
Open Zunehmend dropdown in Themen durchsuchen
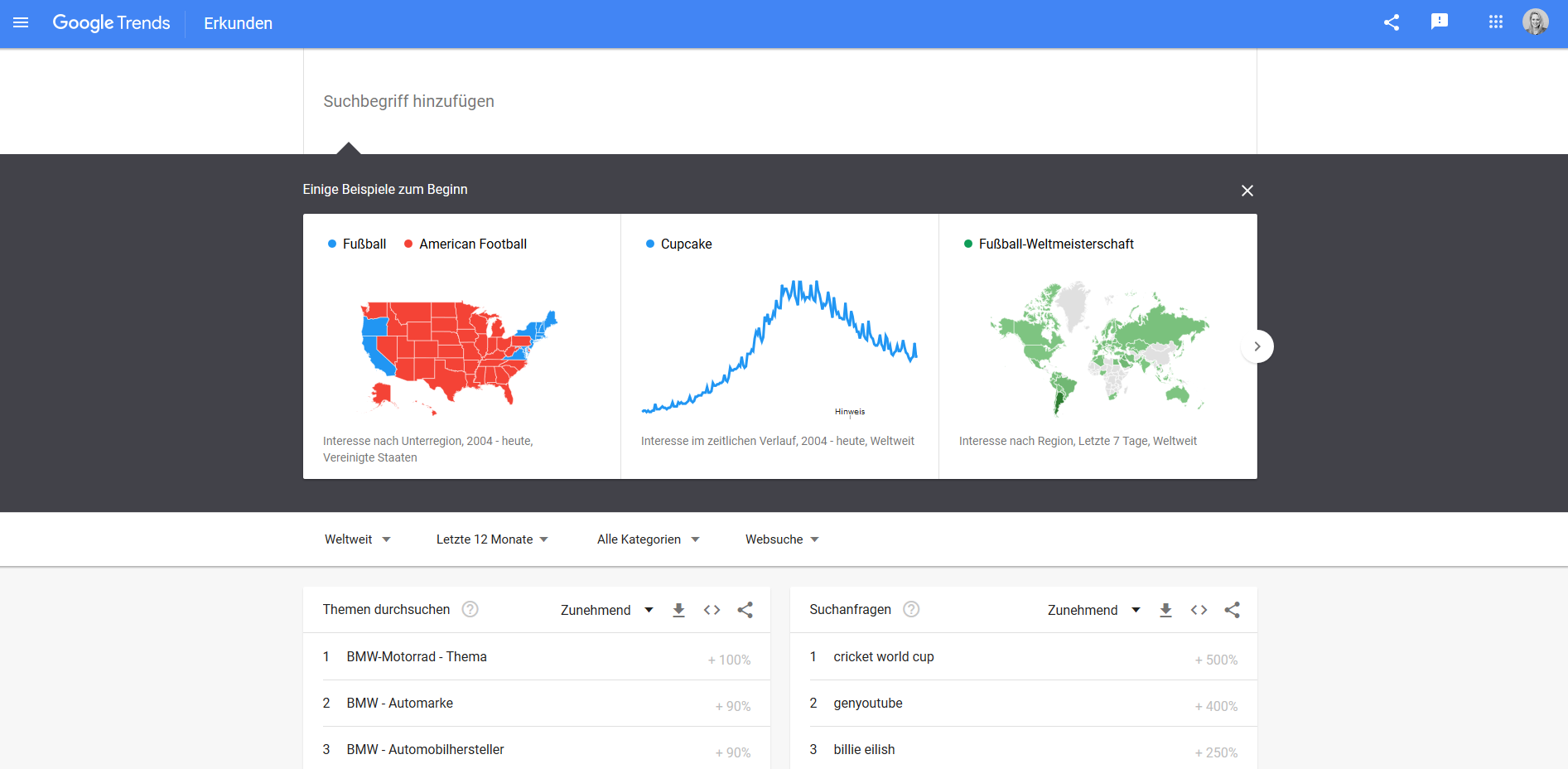click(x=606, y=610)
